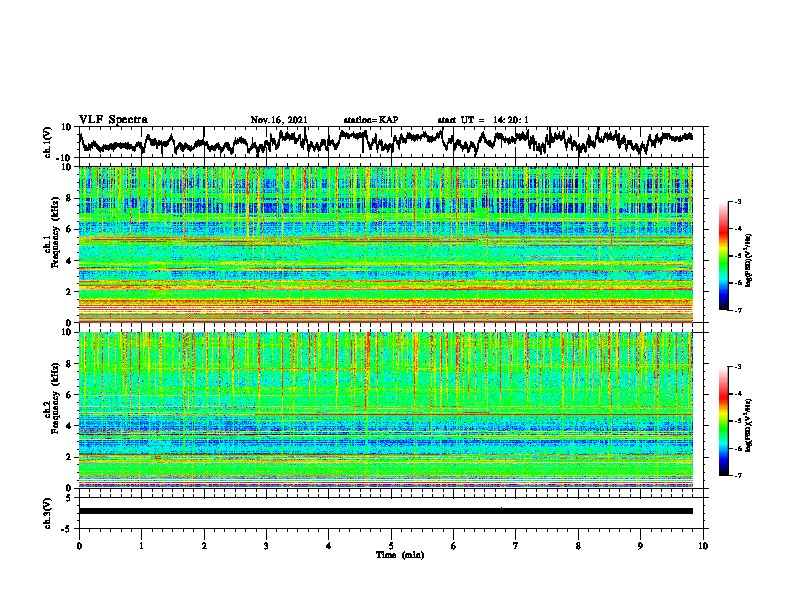Screen dimensions: 792x612
Task: Click the ch.2 frequency tick '4'
Action: 70,426
